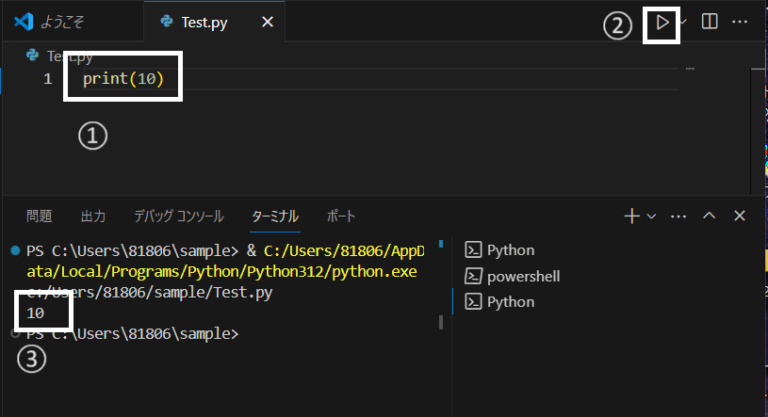Viewport: 768px width, 417px height.
Task: Select the Python terminal below powershell
Action: [510, 301]
